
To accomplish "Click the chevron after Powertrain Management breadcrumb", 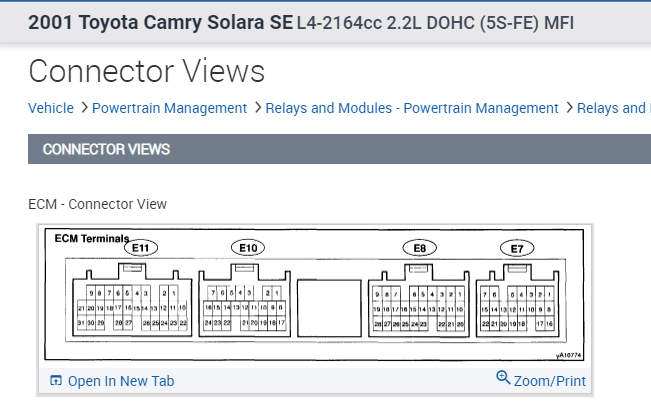I will (257, 108).
